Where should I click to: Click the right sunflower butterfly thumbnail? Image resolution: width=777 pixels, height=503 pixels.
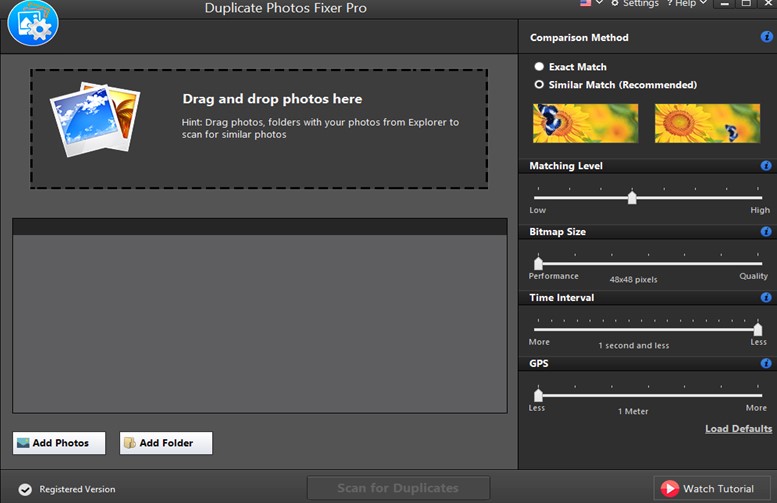(707, 123)
